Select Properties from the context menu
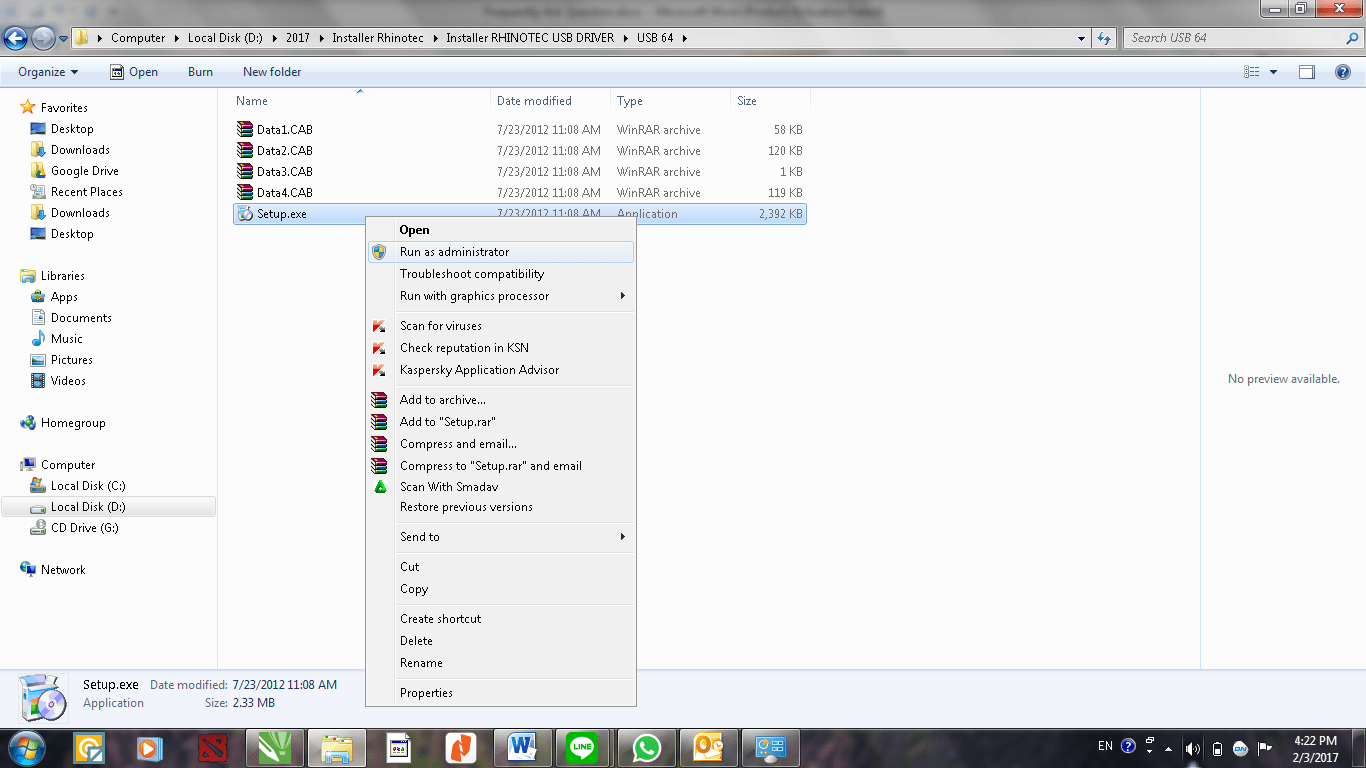1366x768 pixels. pos(426,693)
